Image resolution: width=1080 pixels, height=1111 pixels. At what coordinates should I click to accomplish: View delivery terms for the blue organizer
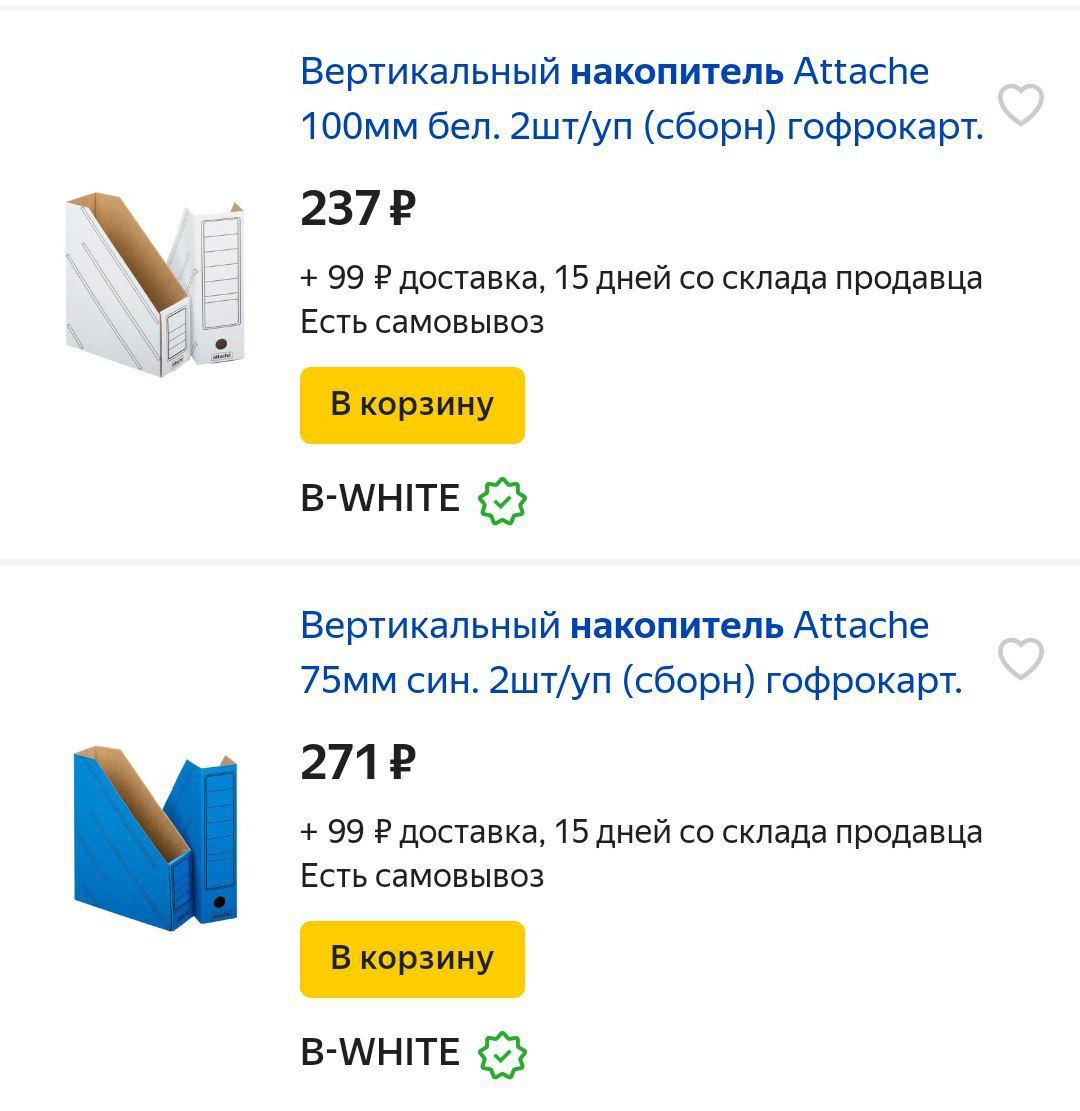(x=641, y=832)
